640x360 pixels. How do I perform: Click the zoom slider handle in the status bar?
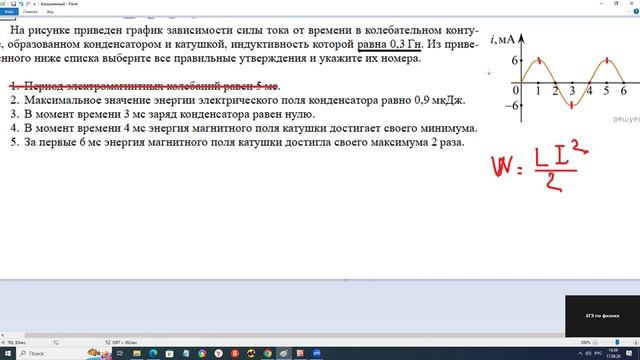[x=617, y=342]
